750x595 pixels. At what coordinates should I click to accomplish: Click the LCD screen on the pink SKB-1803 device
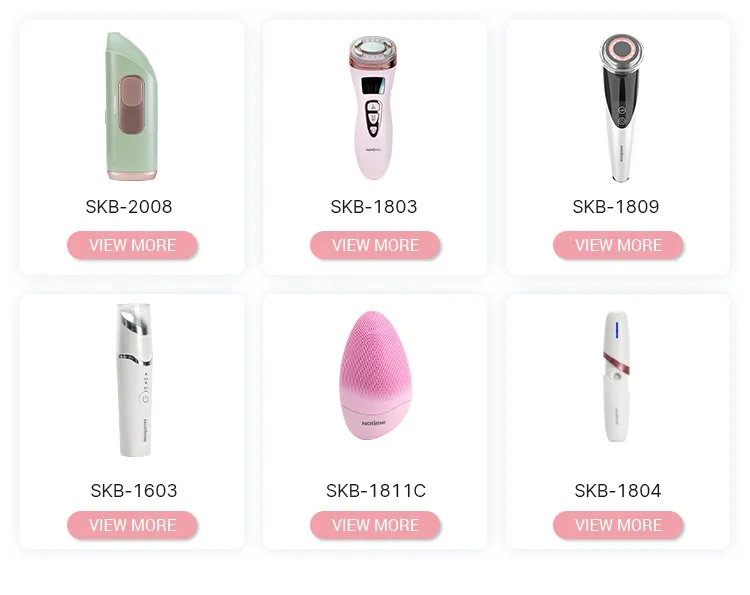[x=374, y=86]
